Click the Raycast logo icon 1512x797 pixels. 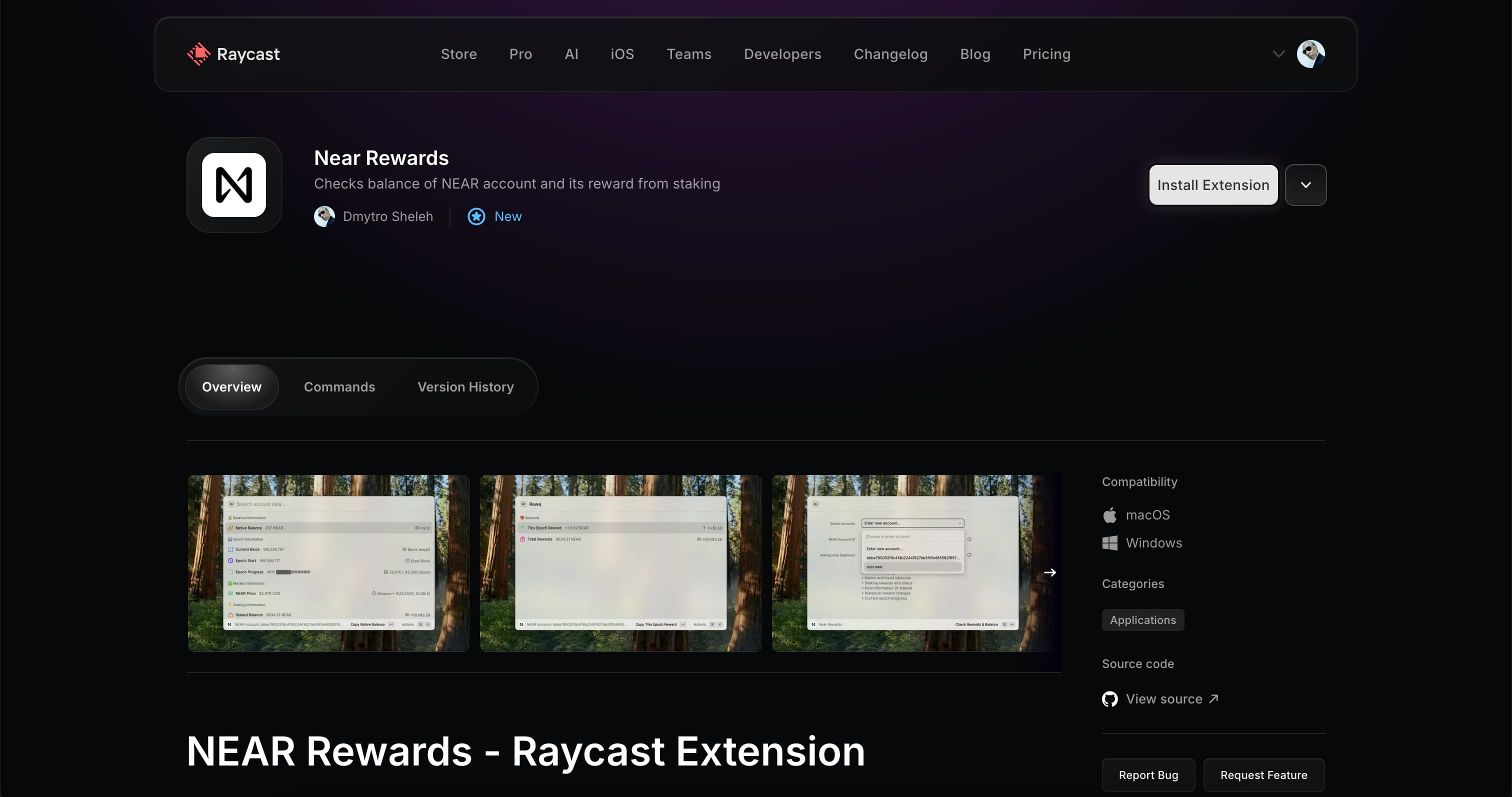[x=198, y=53]
